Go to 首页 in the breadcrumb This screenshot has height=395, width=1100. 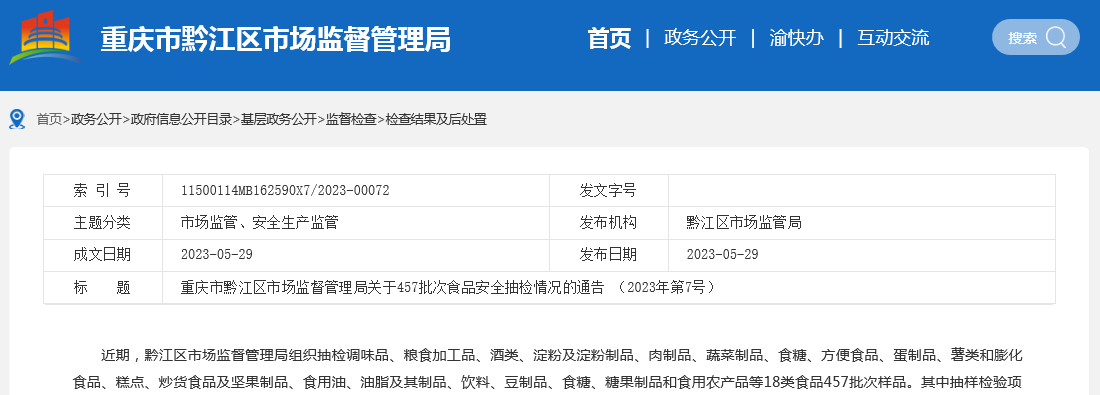[49, 119]
